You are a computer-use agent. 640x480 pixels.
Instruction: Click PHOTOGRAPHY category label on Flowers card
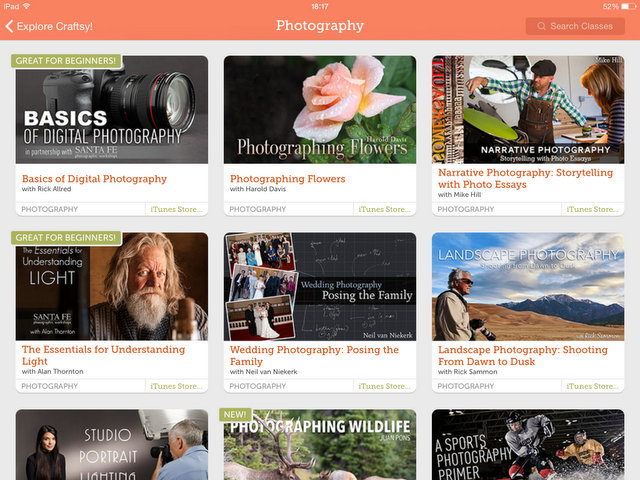tap(258, 209)
